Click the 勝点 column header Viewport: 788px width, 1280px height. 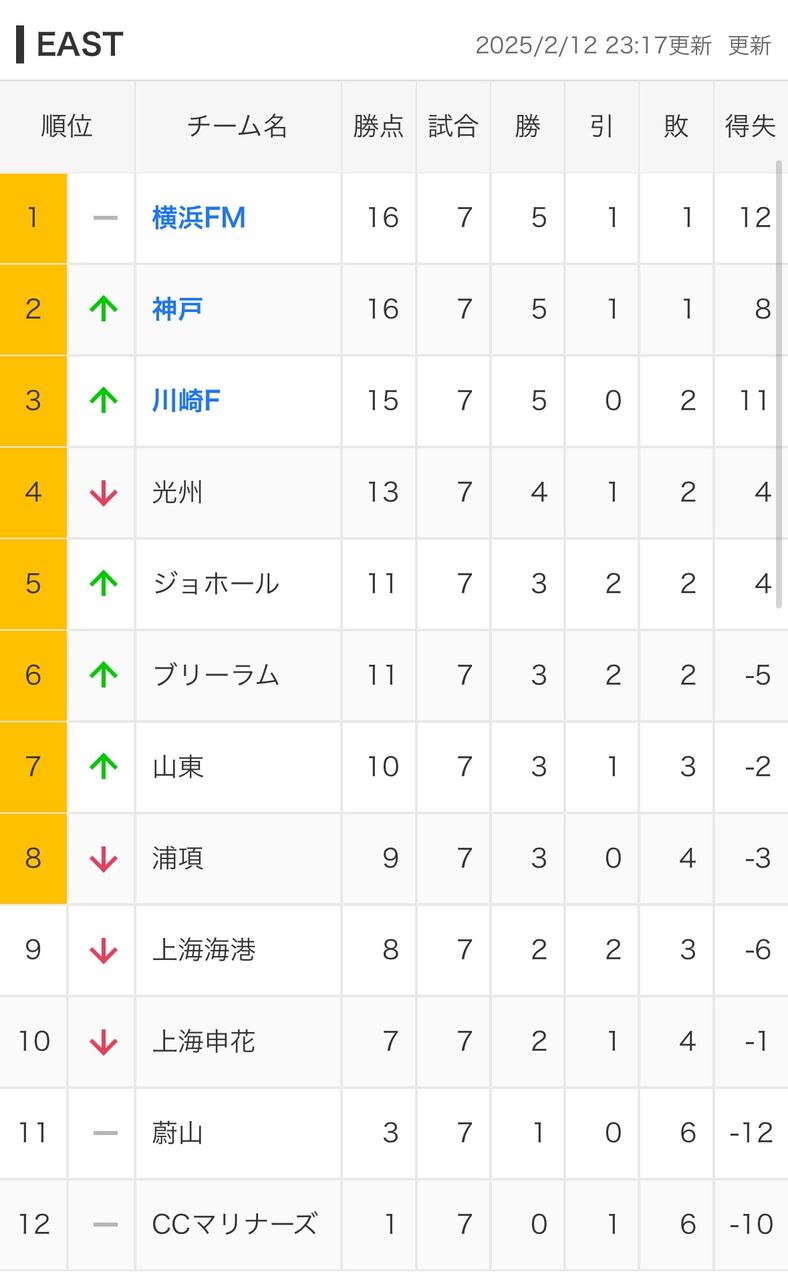coord(379,127)
